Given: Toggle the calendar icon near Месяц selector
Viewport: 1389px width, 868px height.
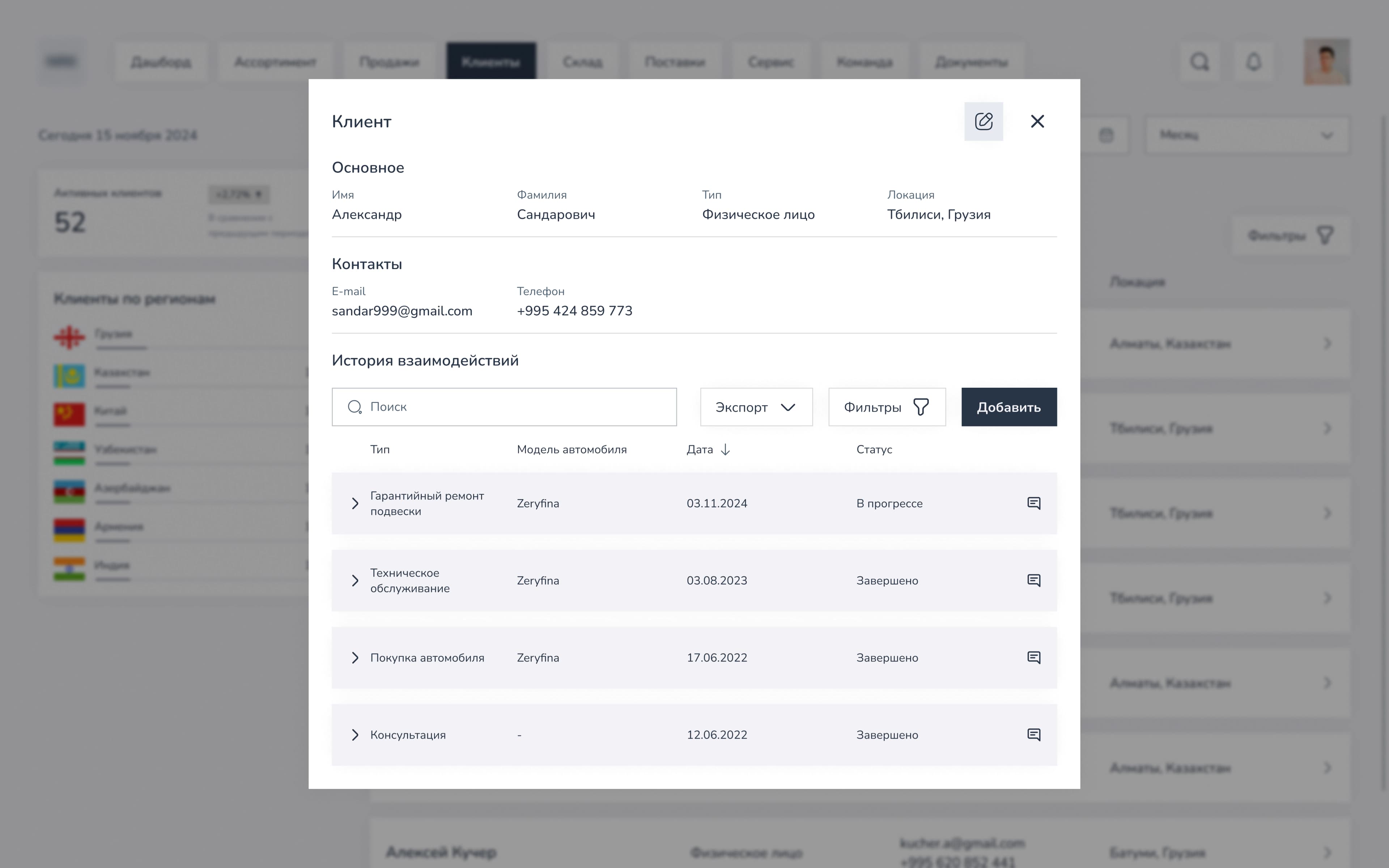Looking at the screenshot, I should click(1106, 134).
